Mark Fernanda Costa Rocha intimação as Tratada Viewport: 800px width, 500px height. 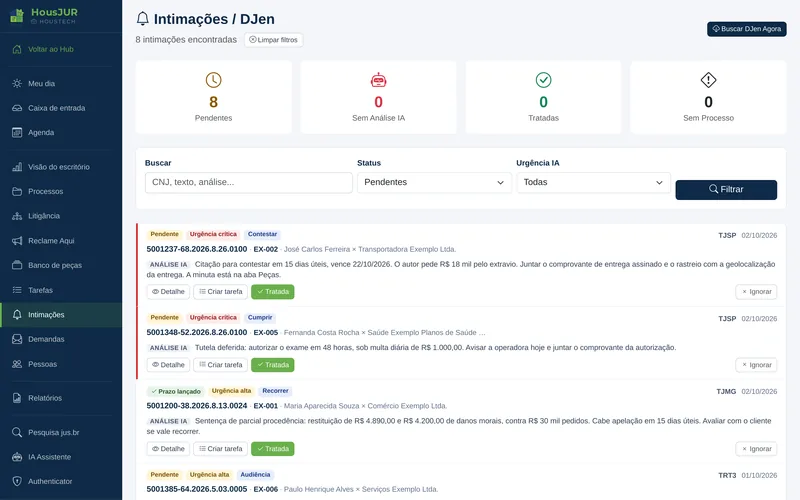click(x=272, y=365)
